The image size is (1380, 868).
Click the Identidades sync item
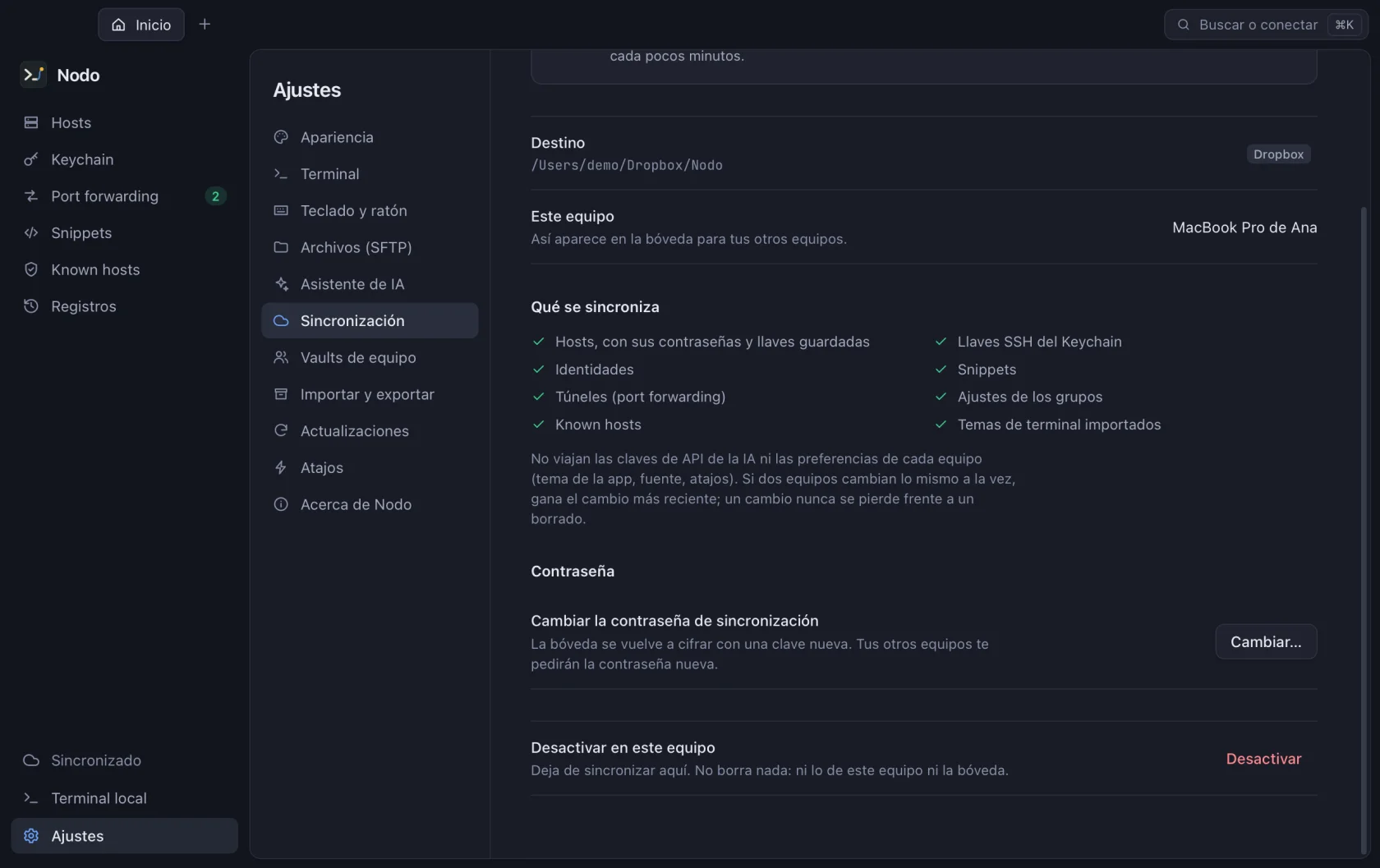(x=594, y=370)
